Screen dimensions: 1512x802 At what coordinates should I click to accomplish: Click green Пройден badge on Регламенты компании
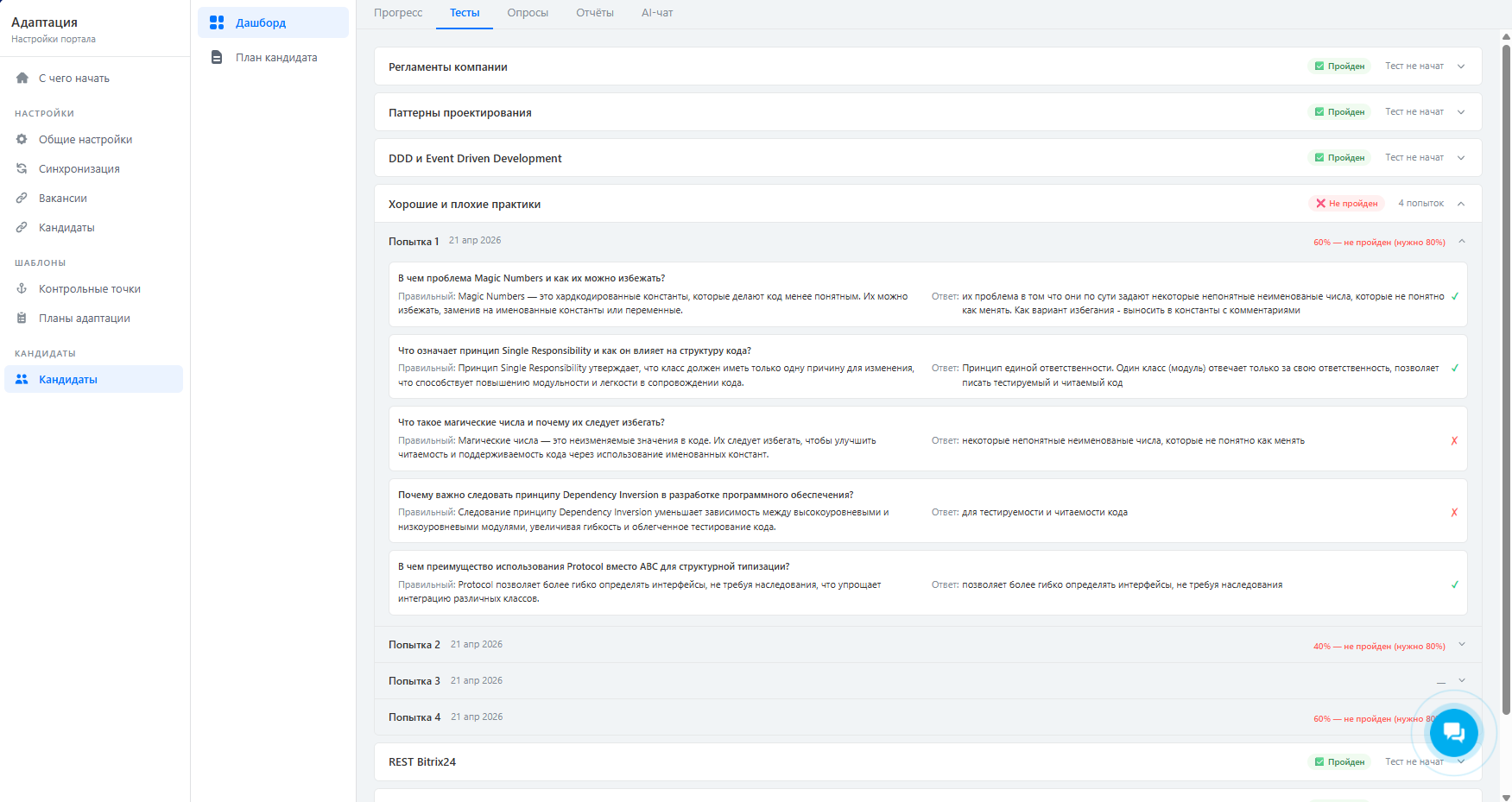pyautogui.click(x=1339, y=66)
